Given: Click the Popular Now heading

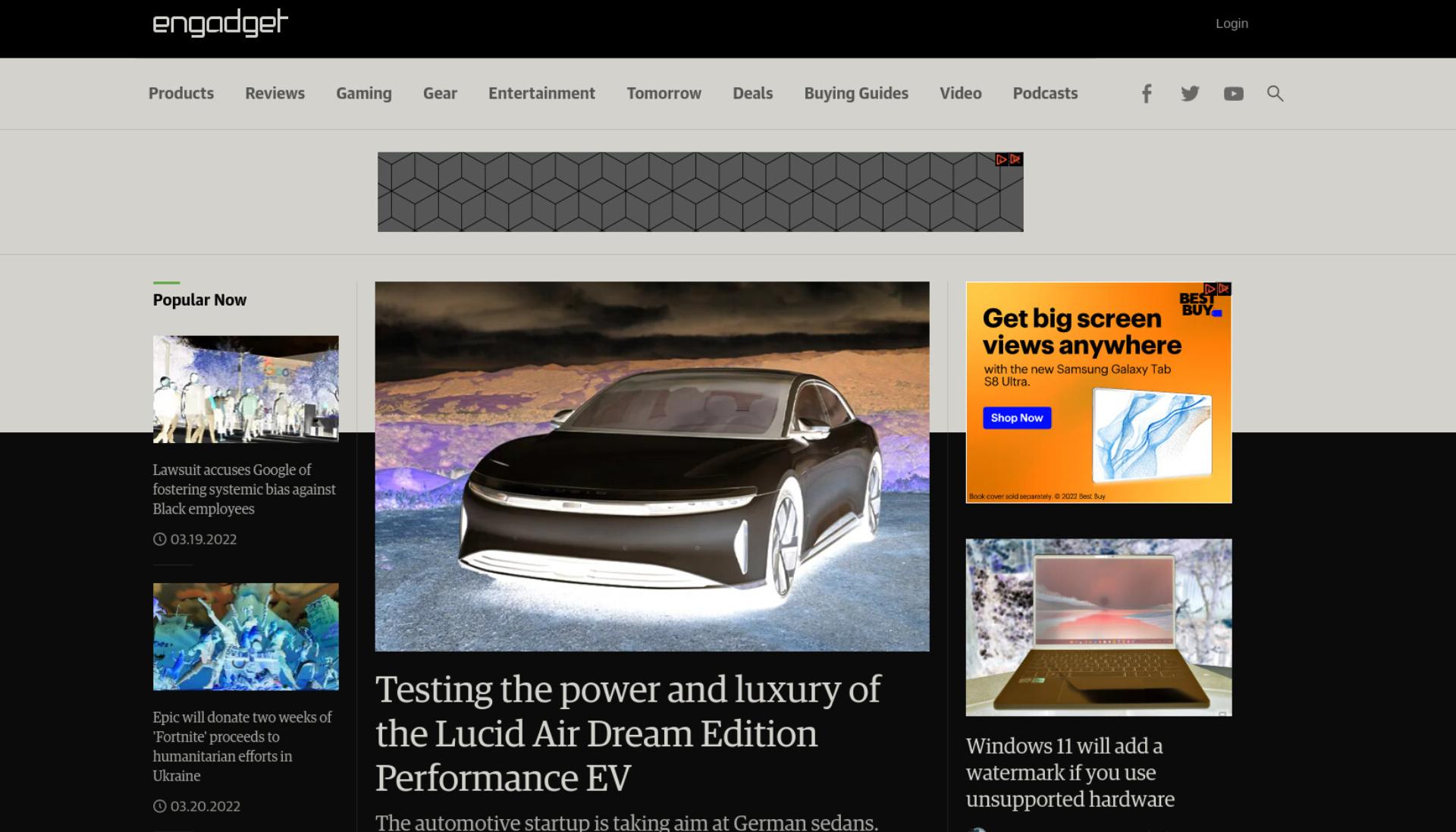Looking at the screenshot, I should point(199,300).
